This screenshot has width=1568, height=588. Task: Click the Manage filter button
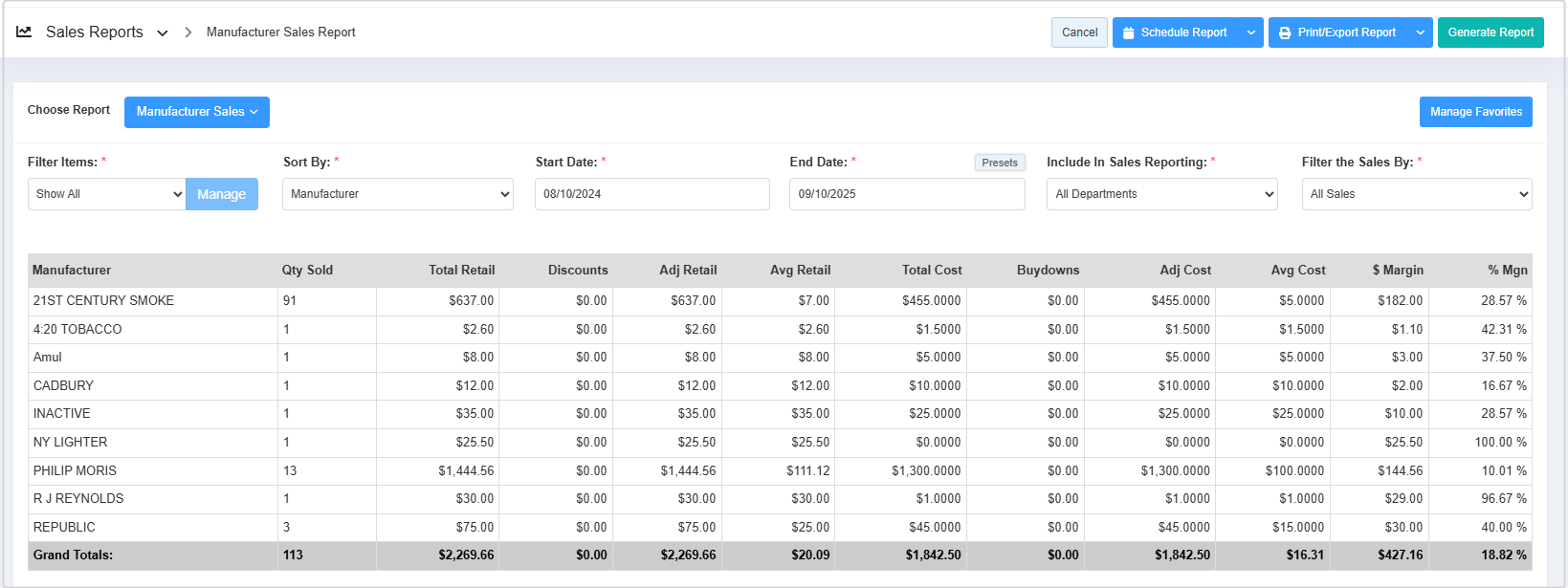(x=222, y=194)
